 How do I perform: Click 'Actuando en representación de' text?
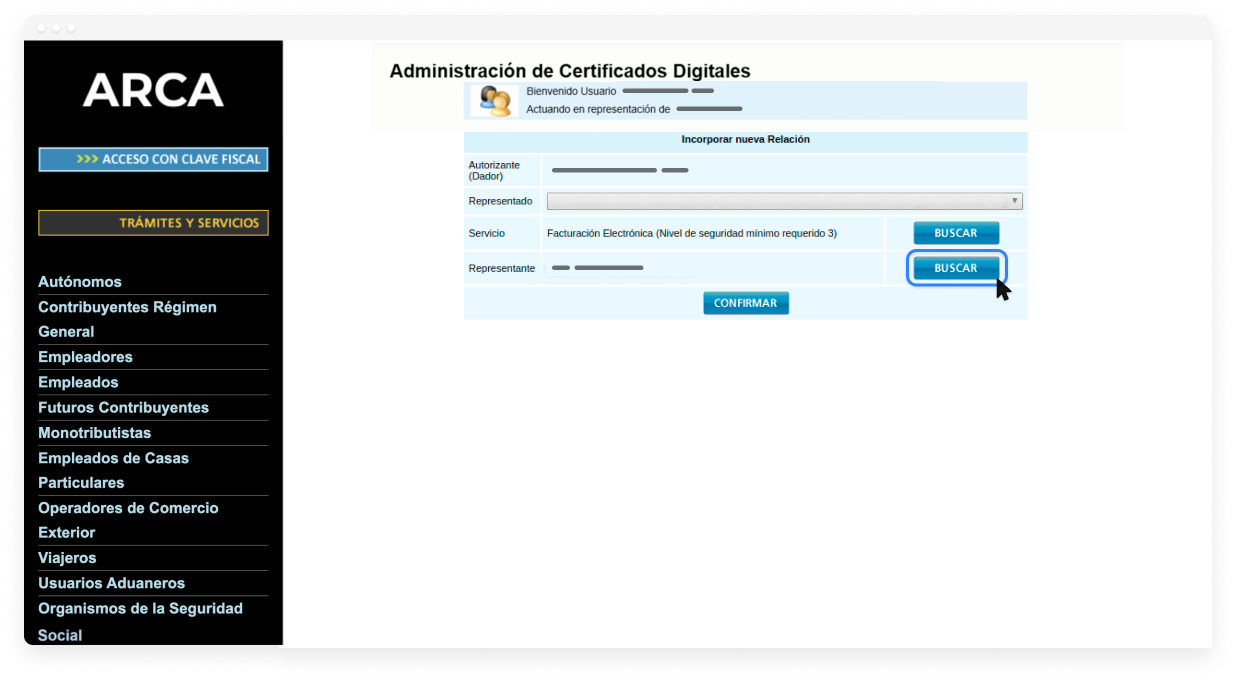point(598,109)
